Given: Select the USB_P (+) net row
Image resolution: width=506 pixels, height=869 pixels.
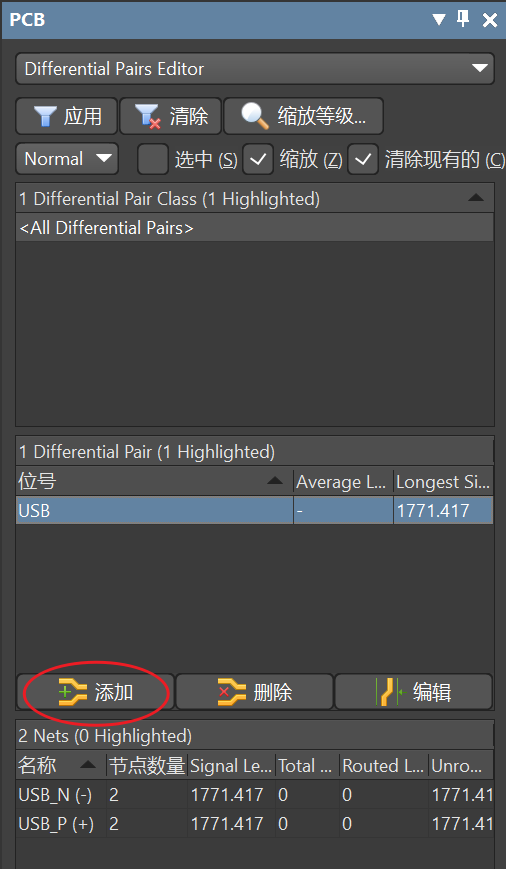Looking at the screenshot, I should (x=255, y=824).
